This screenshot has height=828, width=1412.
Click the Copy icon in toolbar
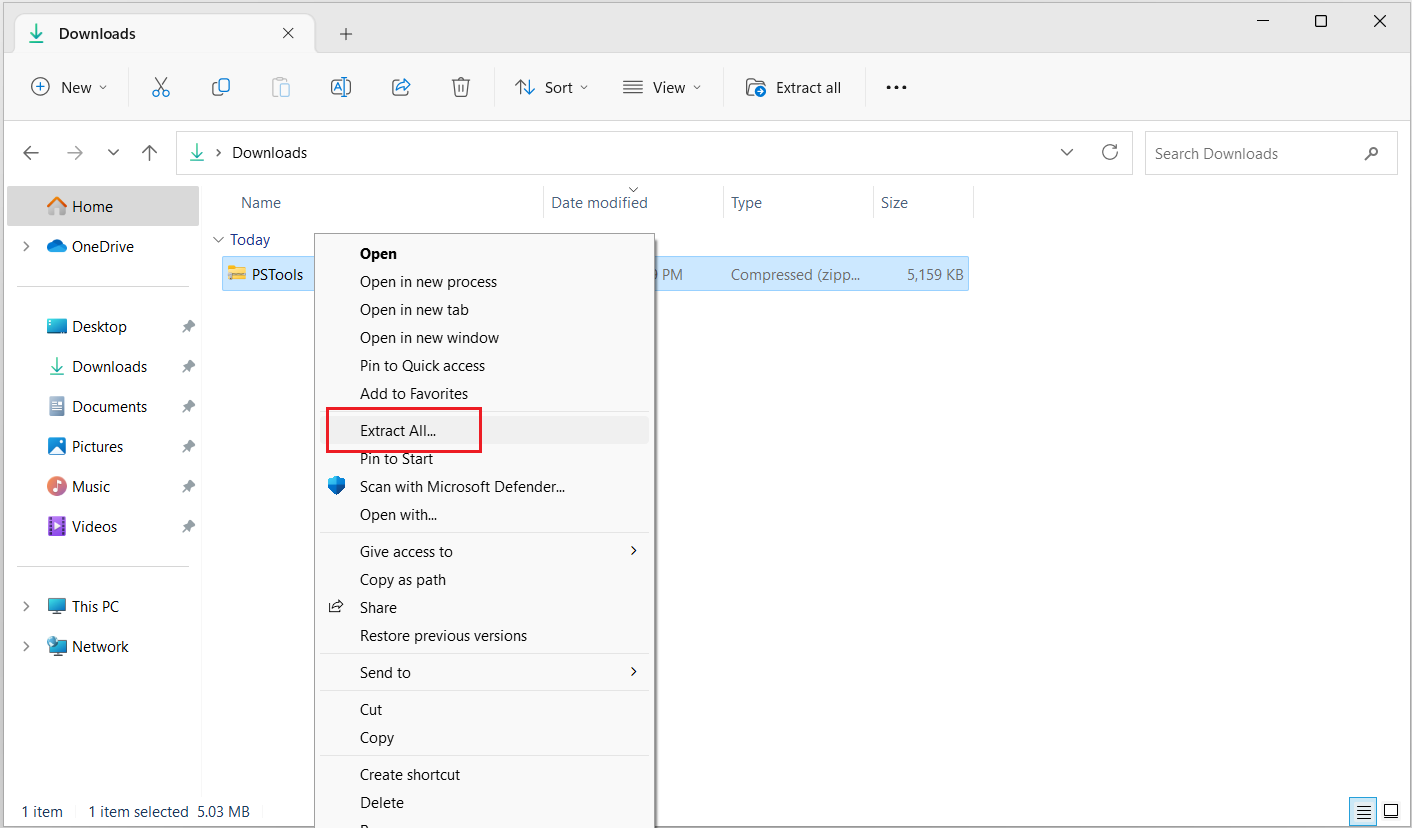click(x=221, y=88)
